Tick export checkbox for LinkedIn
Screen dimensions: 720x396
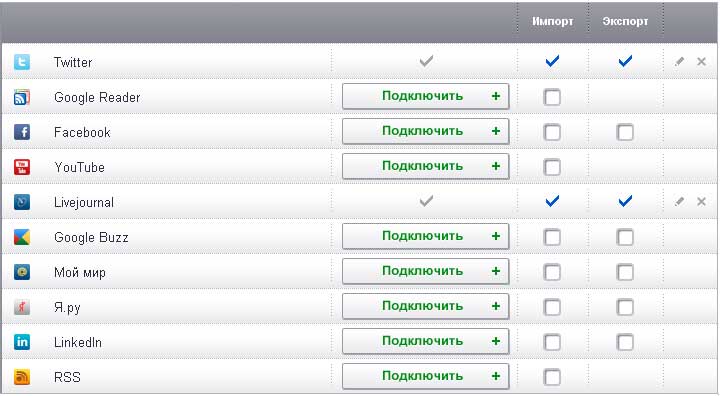click(625, 342)
